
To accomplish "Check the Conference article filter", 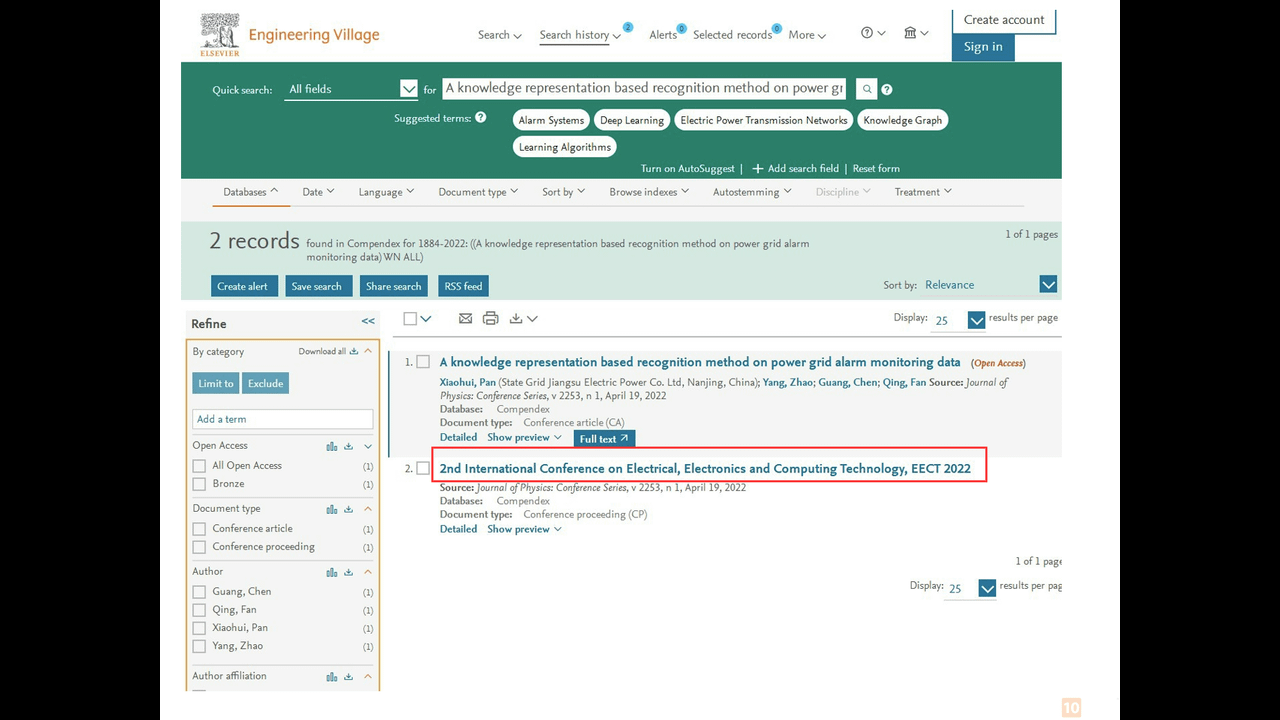I will point(199,529).
